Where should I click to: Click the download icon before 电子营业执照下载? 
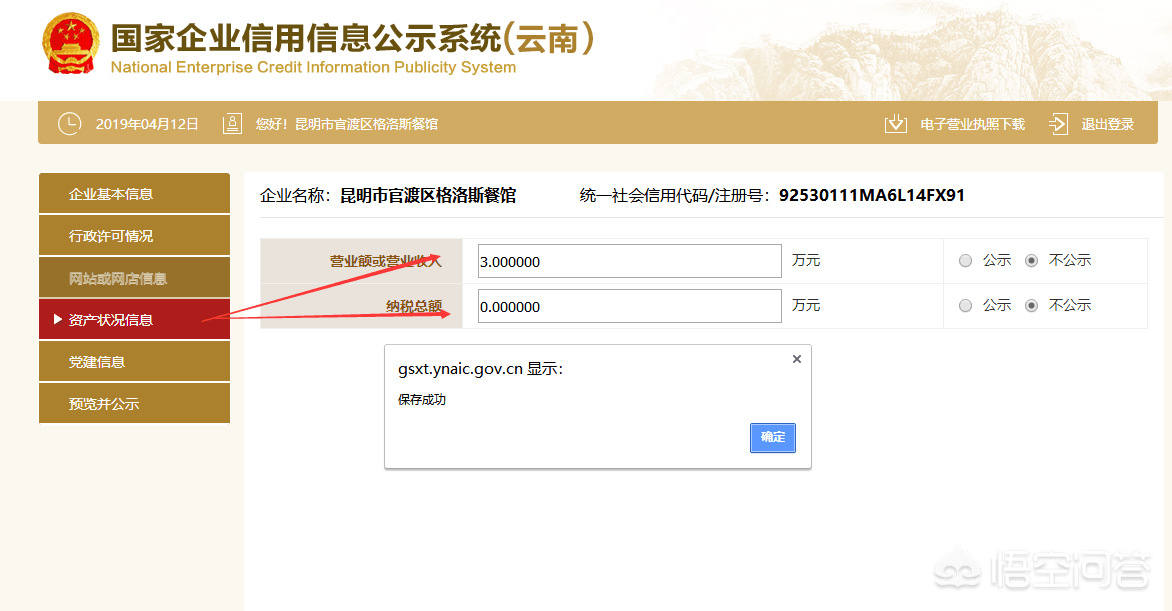(895, 123)
